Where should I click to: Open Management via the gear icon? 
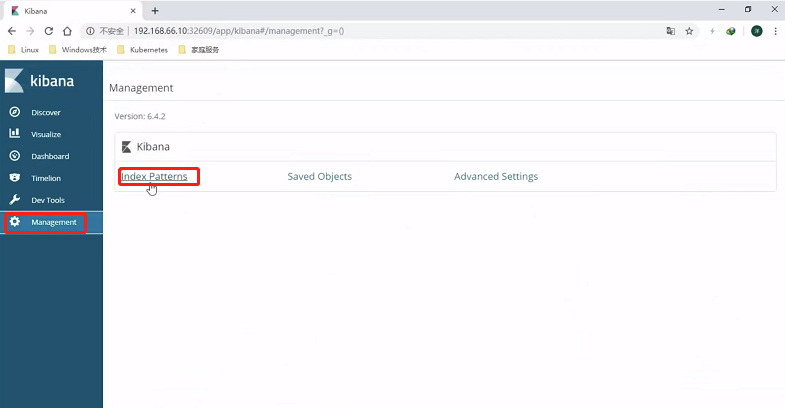[15, 221]
